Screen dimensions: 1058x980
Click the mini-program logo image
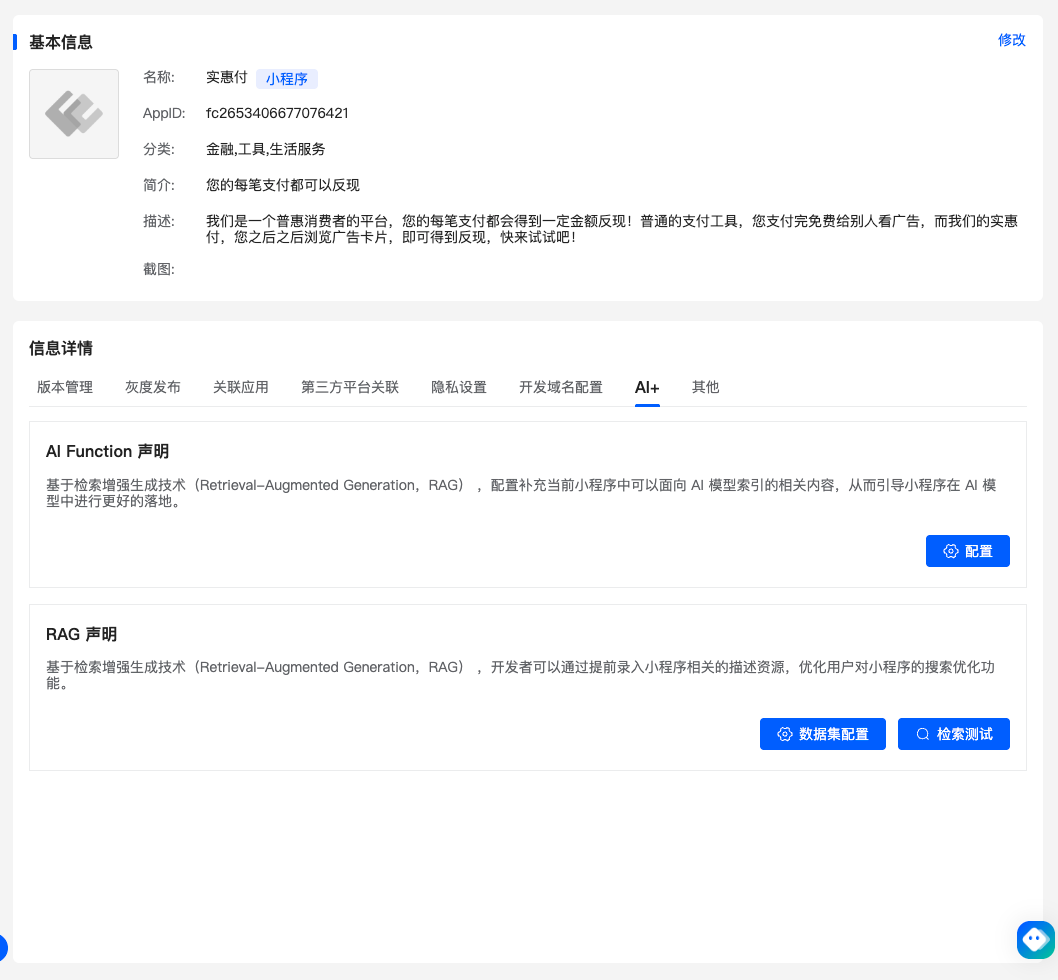(x=73, y=114)
